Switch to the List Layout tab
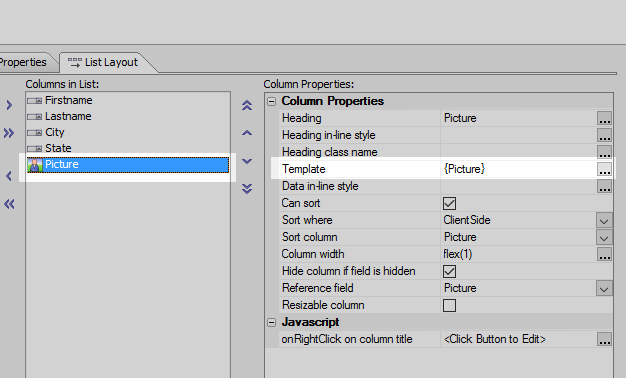 click(x=103, y=62)
